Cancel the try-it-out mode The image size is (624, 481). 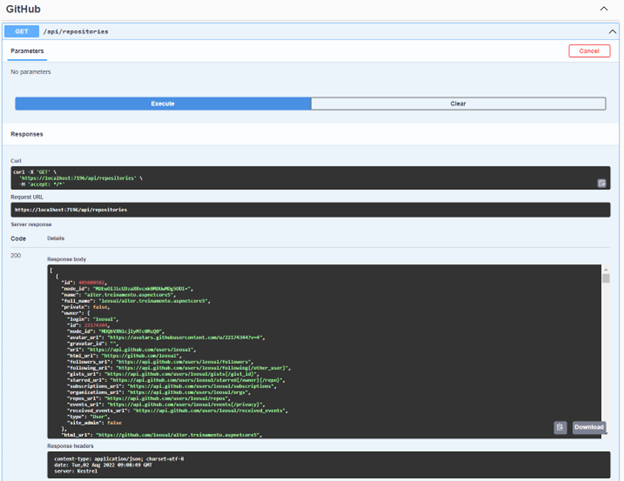(x=589, y=51)
